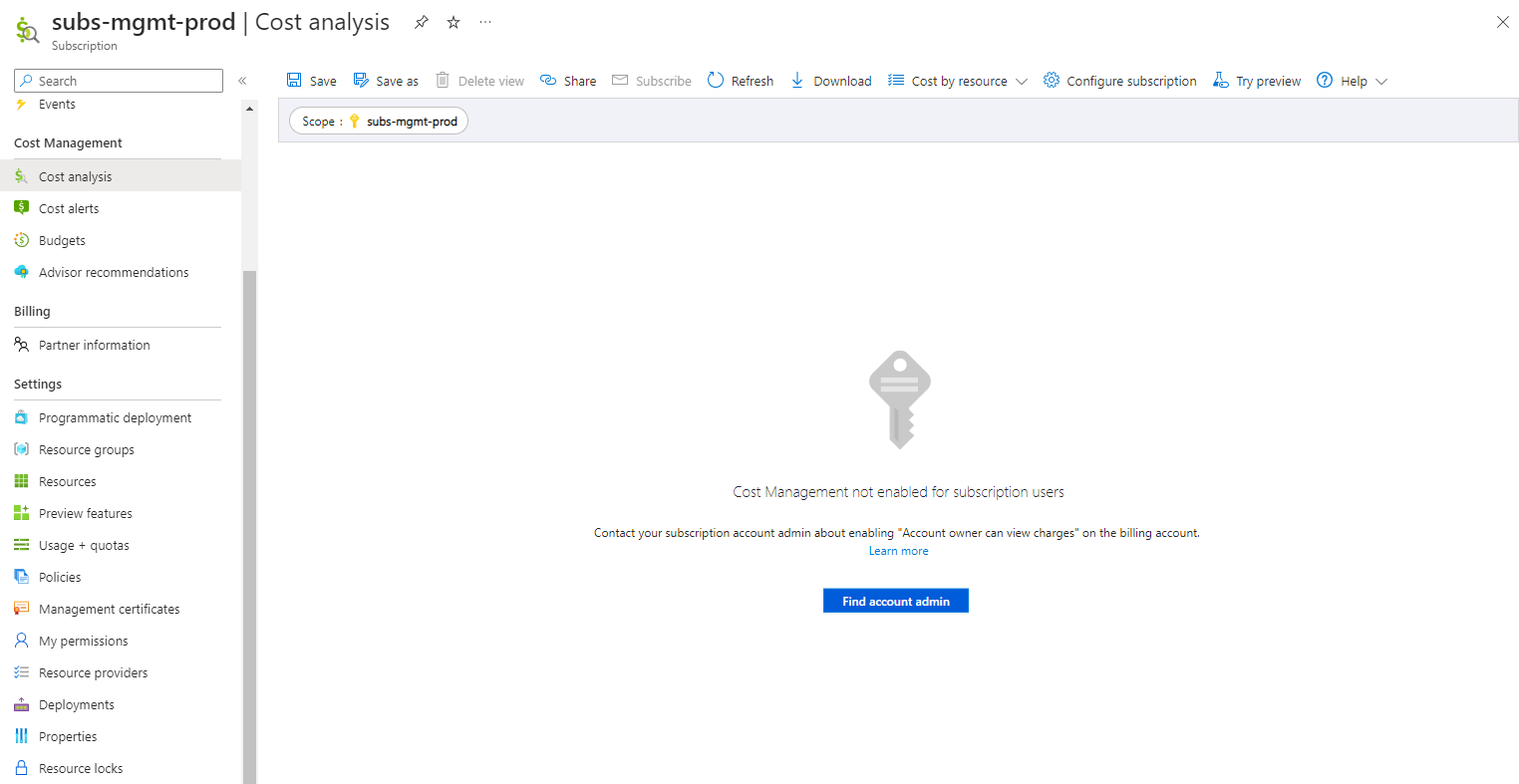
Task: Click the Preview features icon
Action: tap(21, 513)
